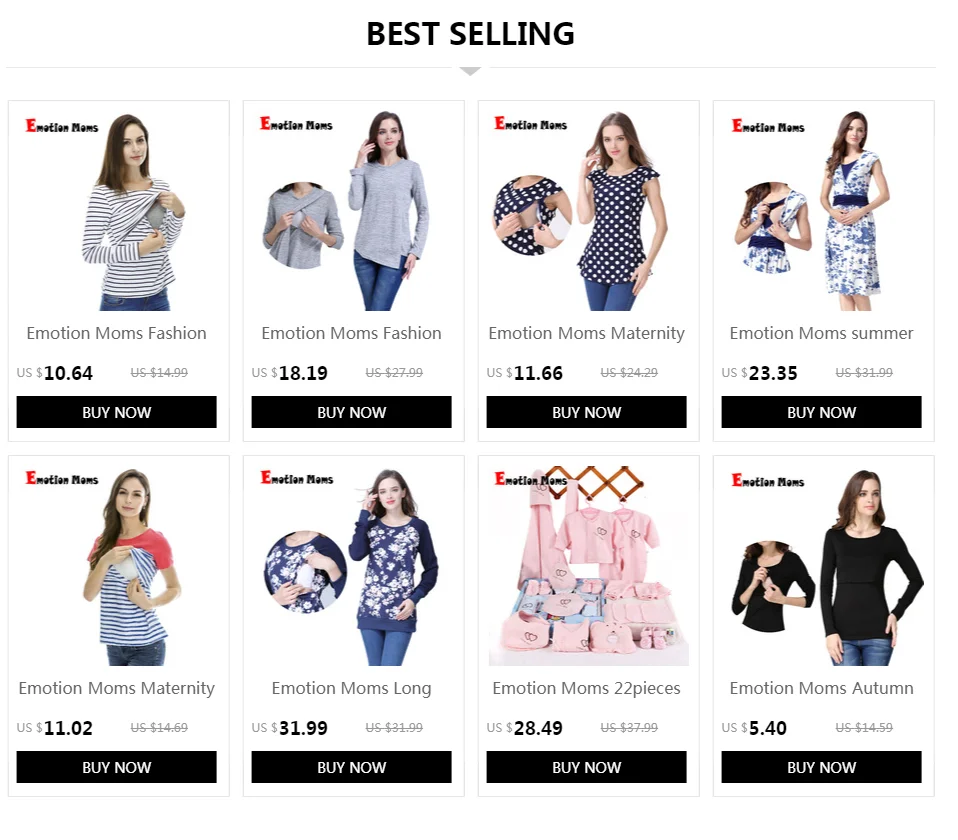This screenshot has height=840, width=958.
Task: Open the Emotion Moms Autumn title link
Action: [821, 688]
